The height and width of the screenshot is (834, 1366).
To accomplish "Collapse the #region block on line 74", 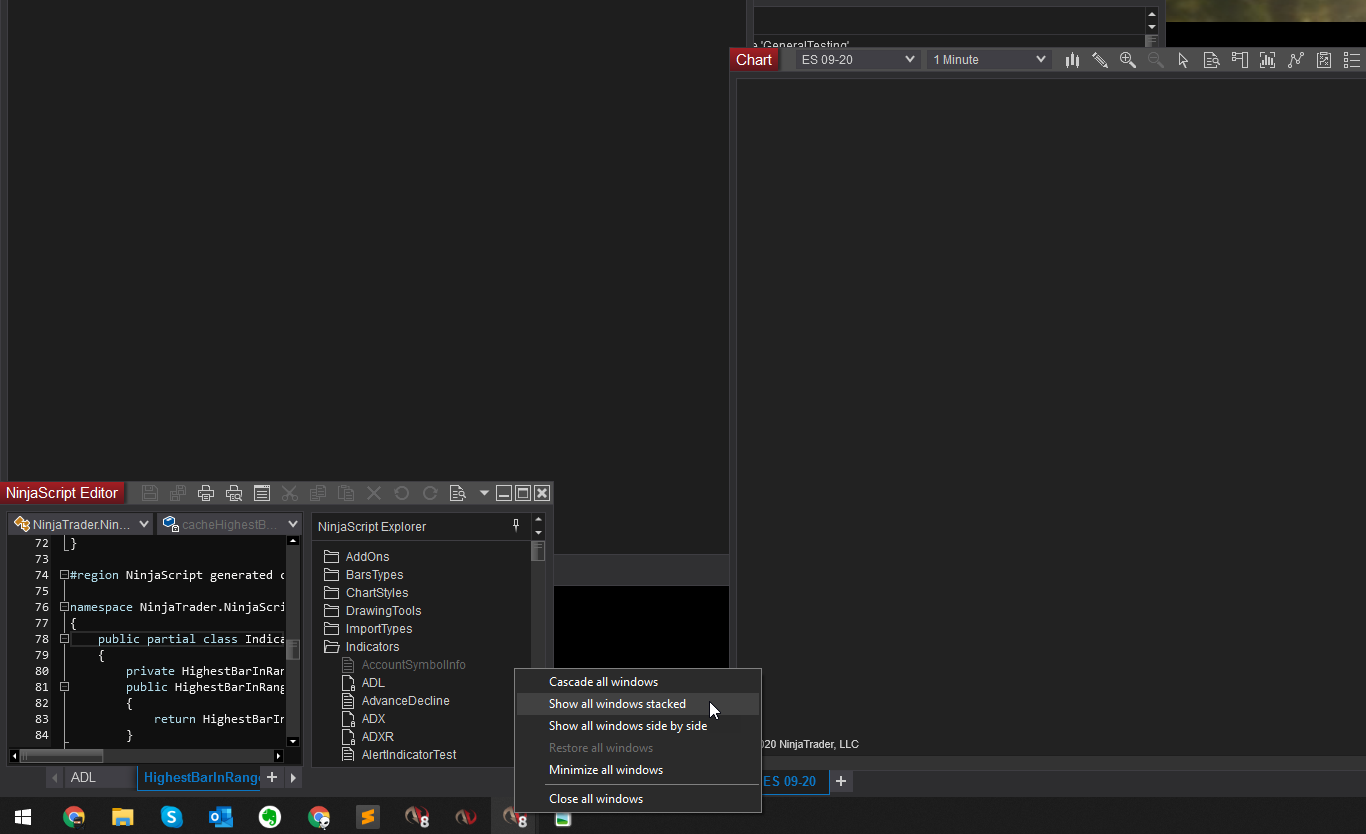I will (64, 575).
